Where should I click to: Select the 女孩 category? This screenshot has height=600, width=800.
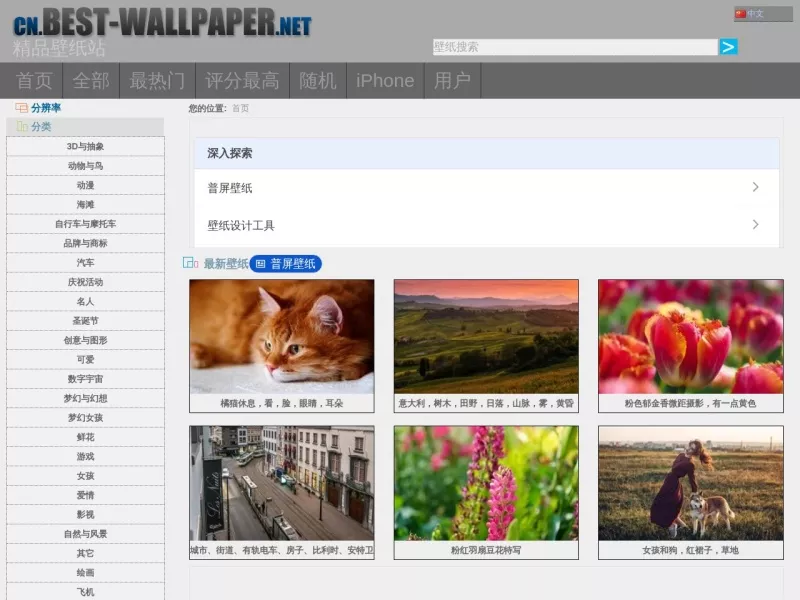(85, 476)
